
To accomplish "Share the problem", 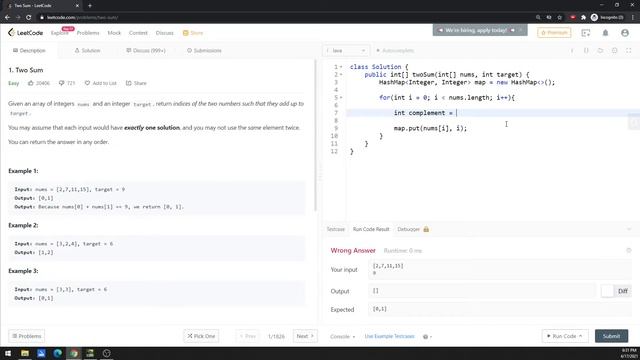I will point(136,83).
